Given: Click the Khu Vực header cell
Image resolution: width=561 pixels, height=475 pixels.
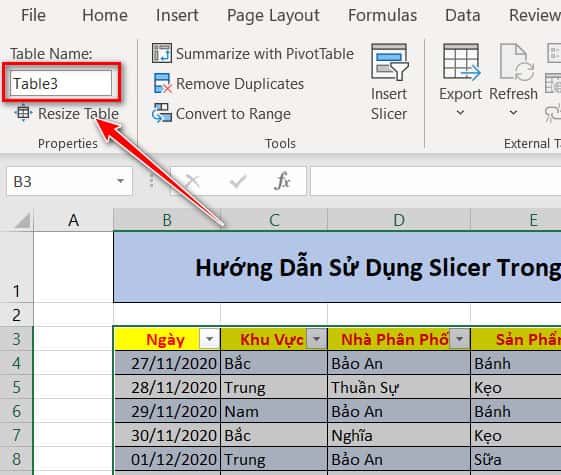Looking at the screenshot, I should 274,339.
